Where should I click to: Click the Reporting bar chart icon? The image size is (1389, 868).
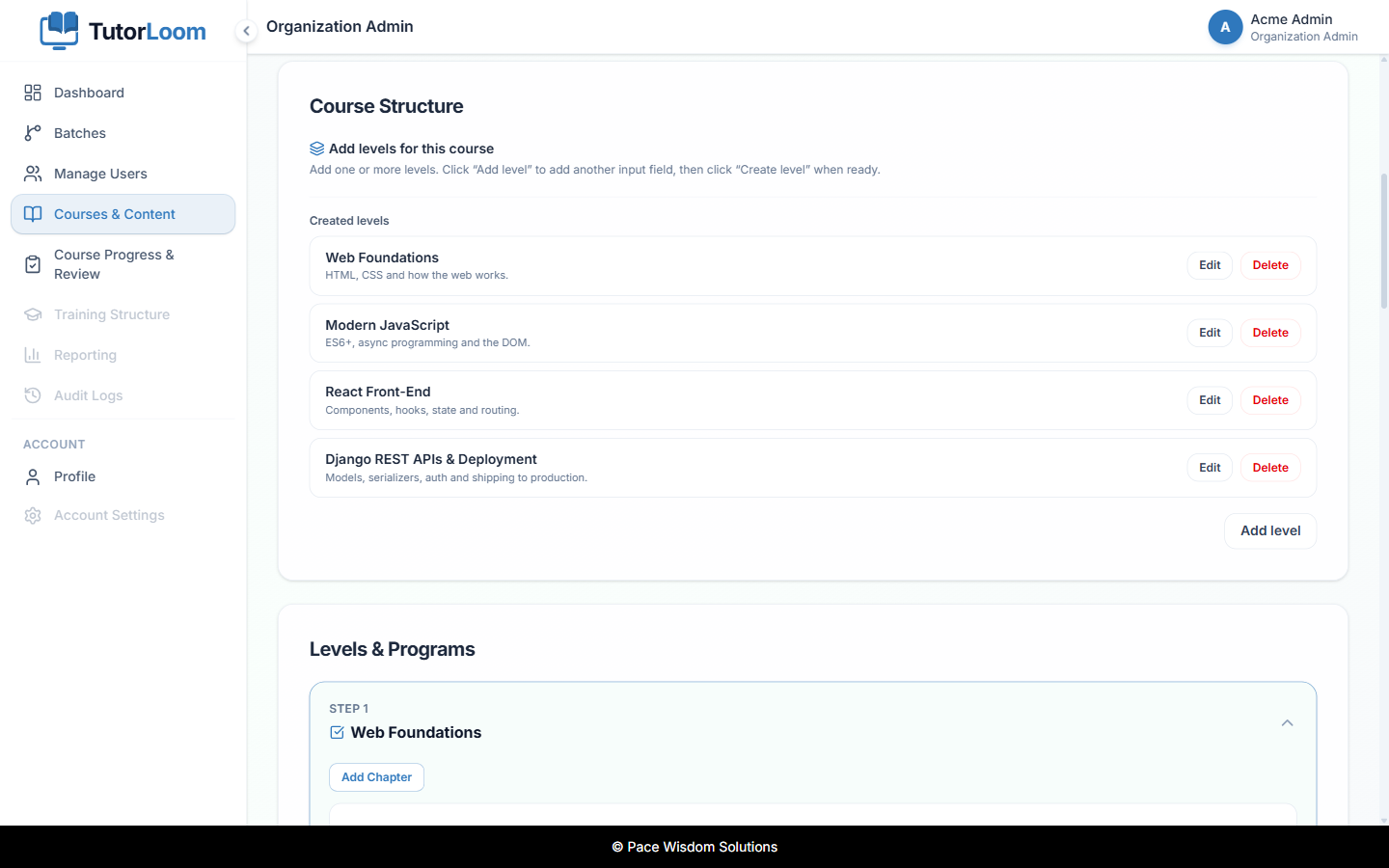click(x=33, y=355)
